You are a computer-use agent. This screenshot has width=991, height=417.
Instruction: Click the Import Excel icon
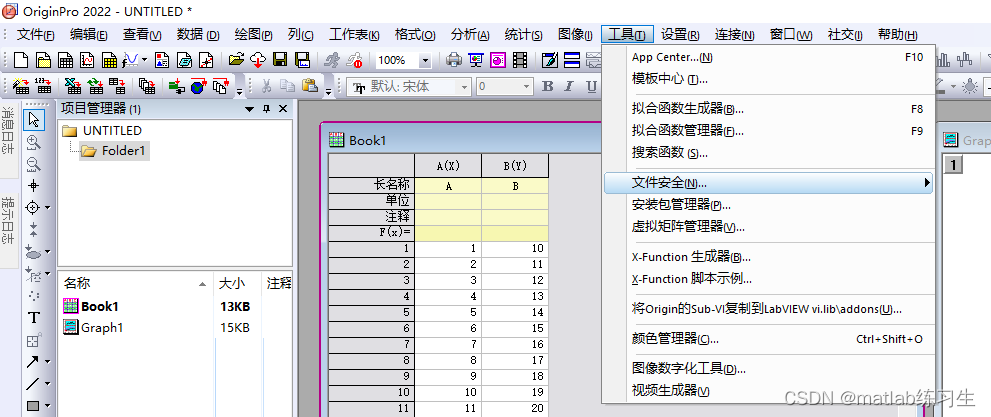[74, 86]
